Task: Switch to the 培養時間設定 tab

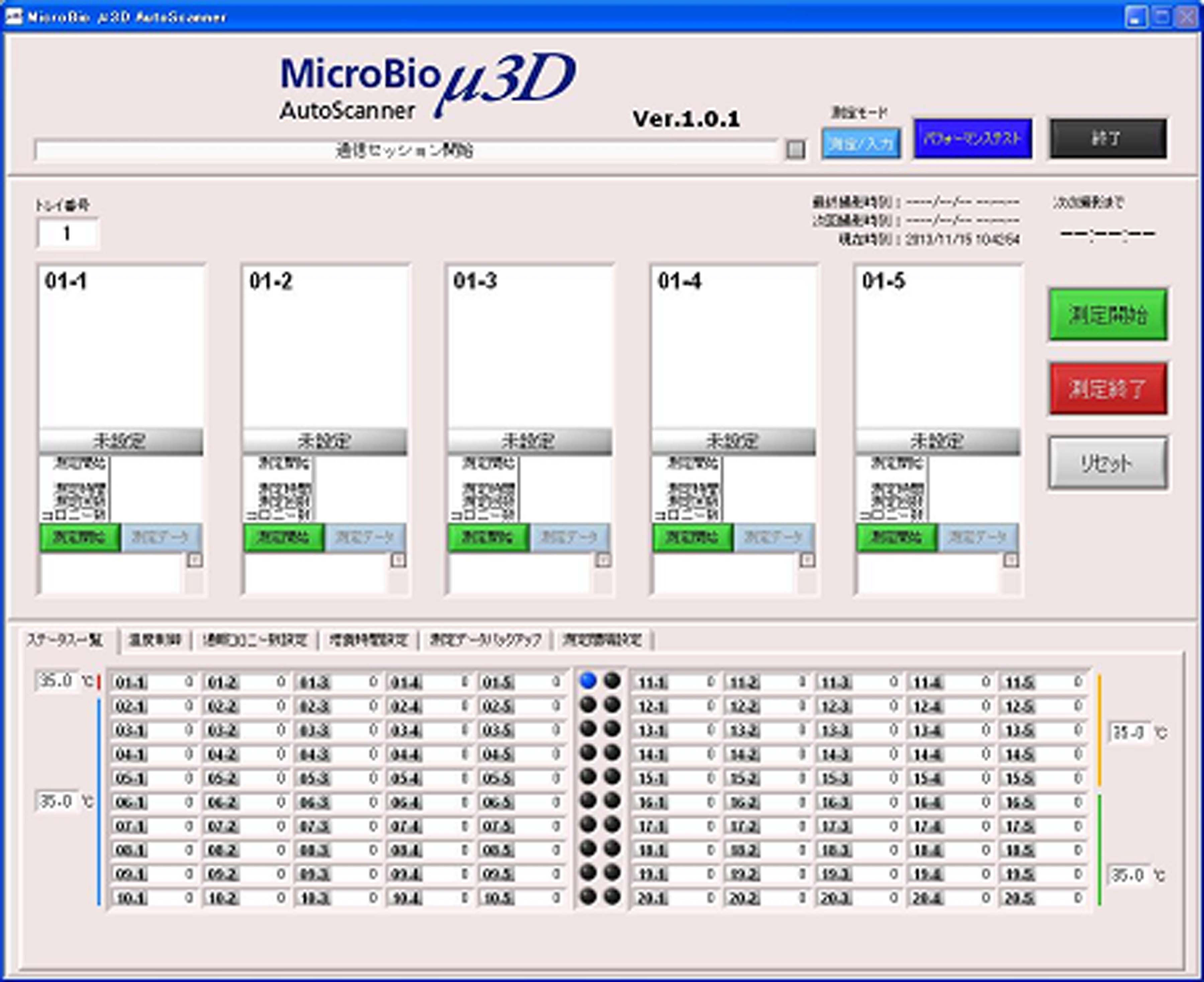Action: tap(368, 640)
